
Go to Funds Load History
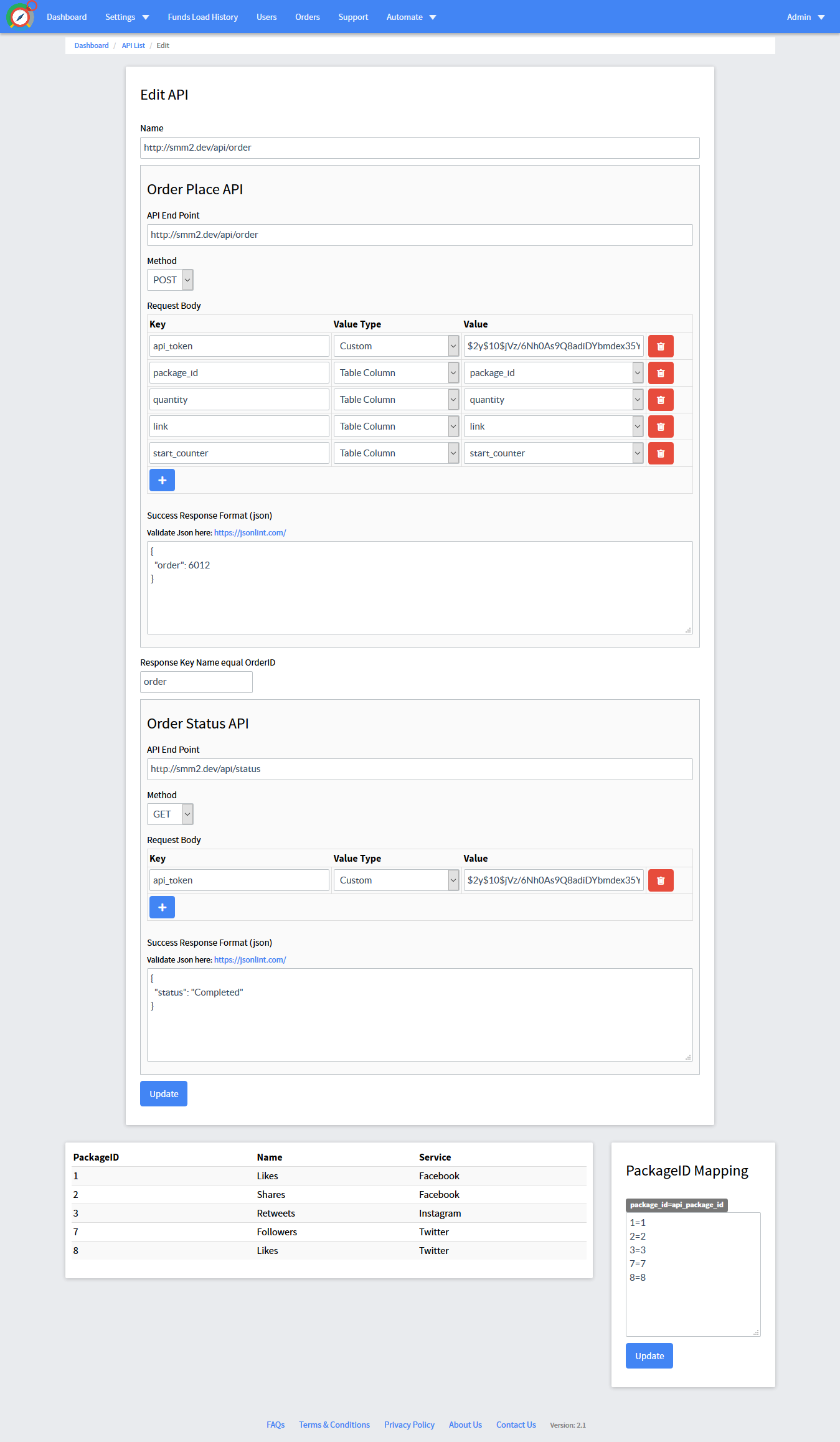[x=203, y=17]
